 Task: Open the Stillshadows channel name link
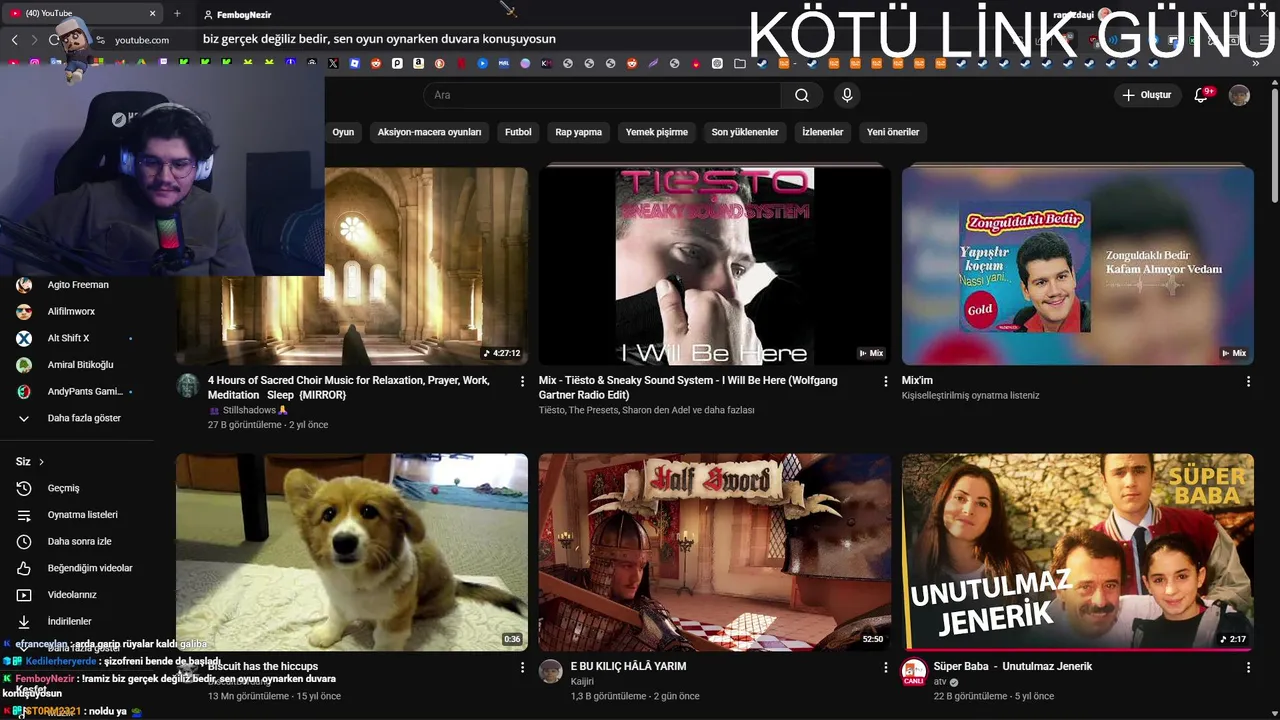tap(248, 410)
